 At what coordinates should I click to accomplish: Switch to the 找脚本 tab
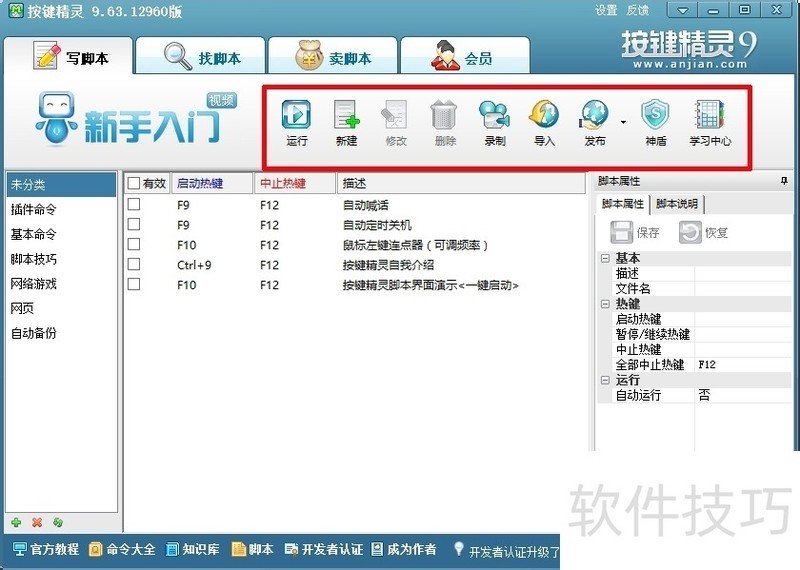point(201,56)
